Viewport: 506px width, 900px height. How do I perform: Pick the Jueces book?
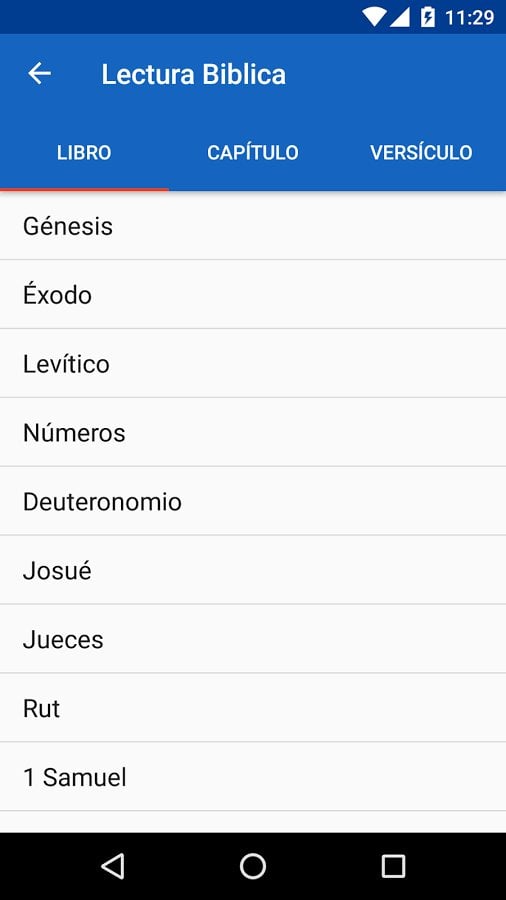[253, 639]
